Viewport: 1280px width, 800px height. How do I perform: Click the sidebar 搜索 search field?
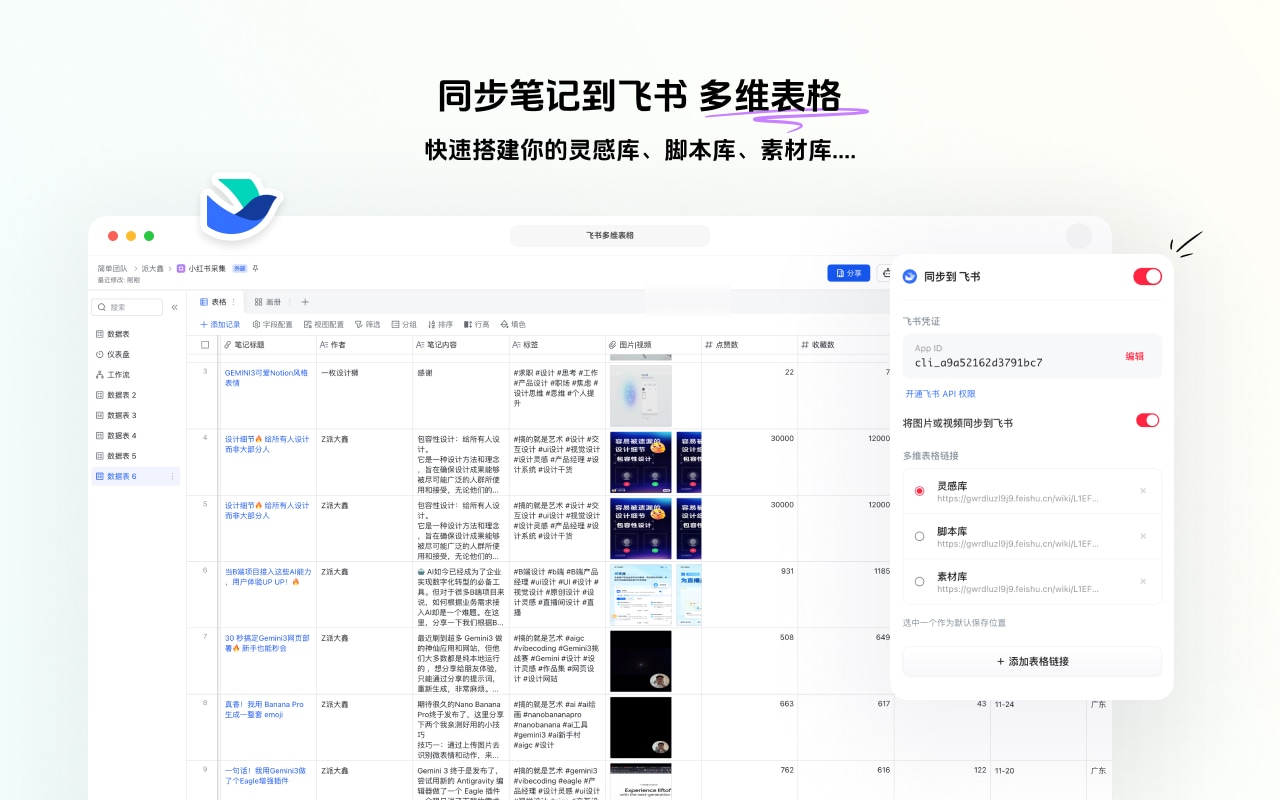[x=127, y=307]
